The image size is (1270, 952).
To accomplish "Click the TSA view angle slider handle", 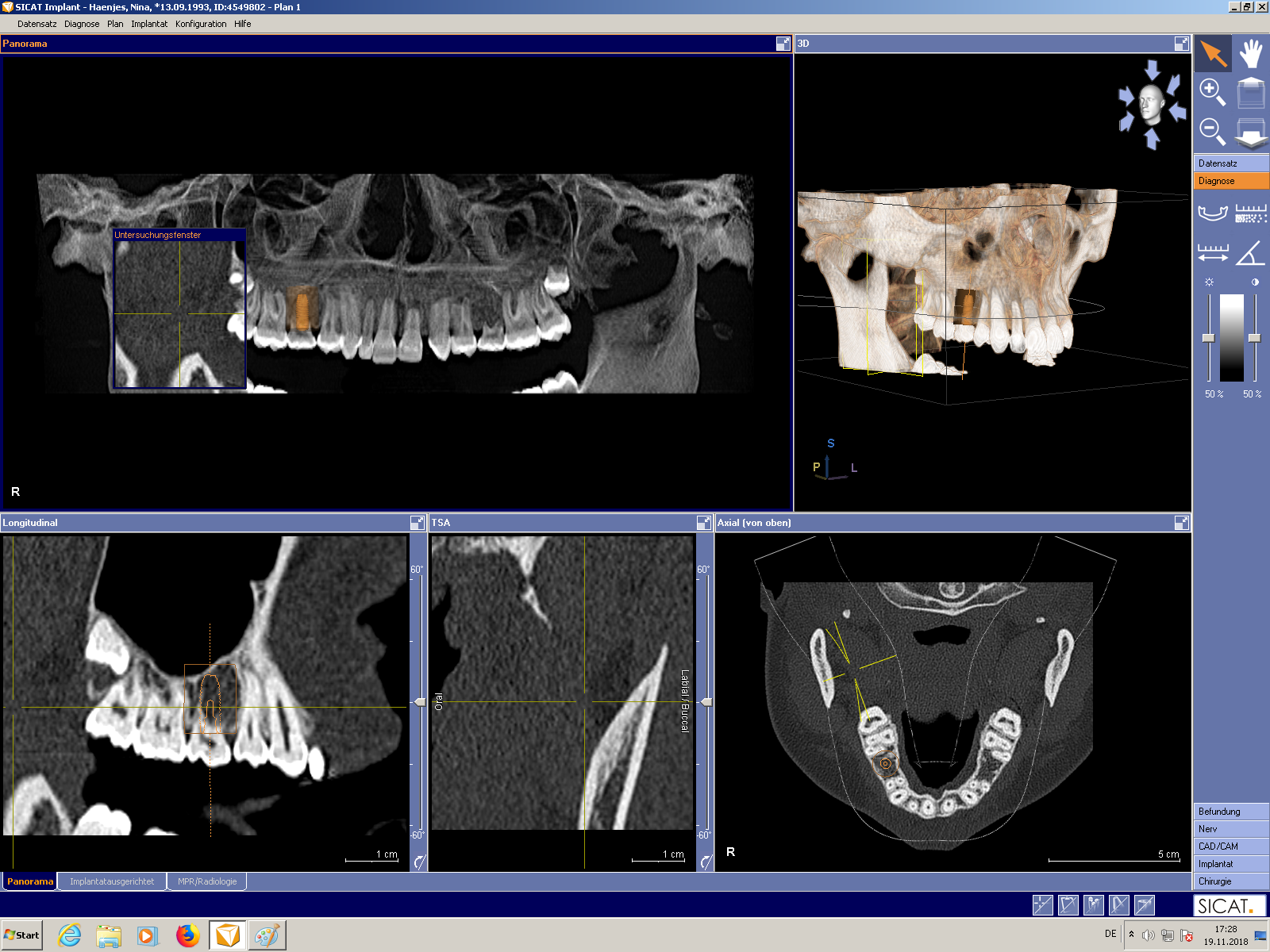I will click(x=706, y=702).
